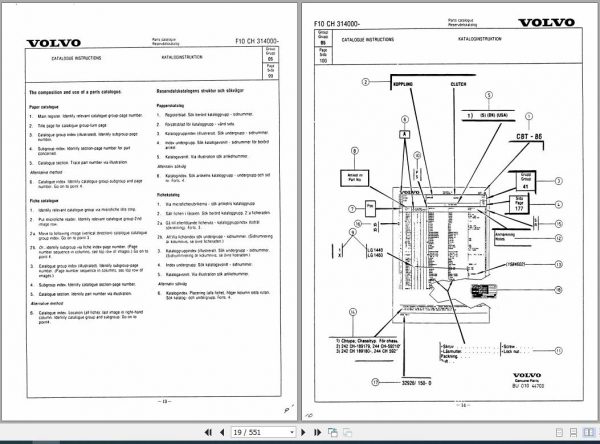Click 'CBT - 86' label in the diagram
This screenshot has width=600, height=444.
click(x=529, y=136)
